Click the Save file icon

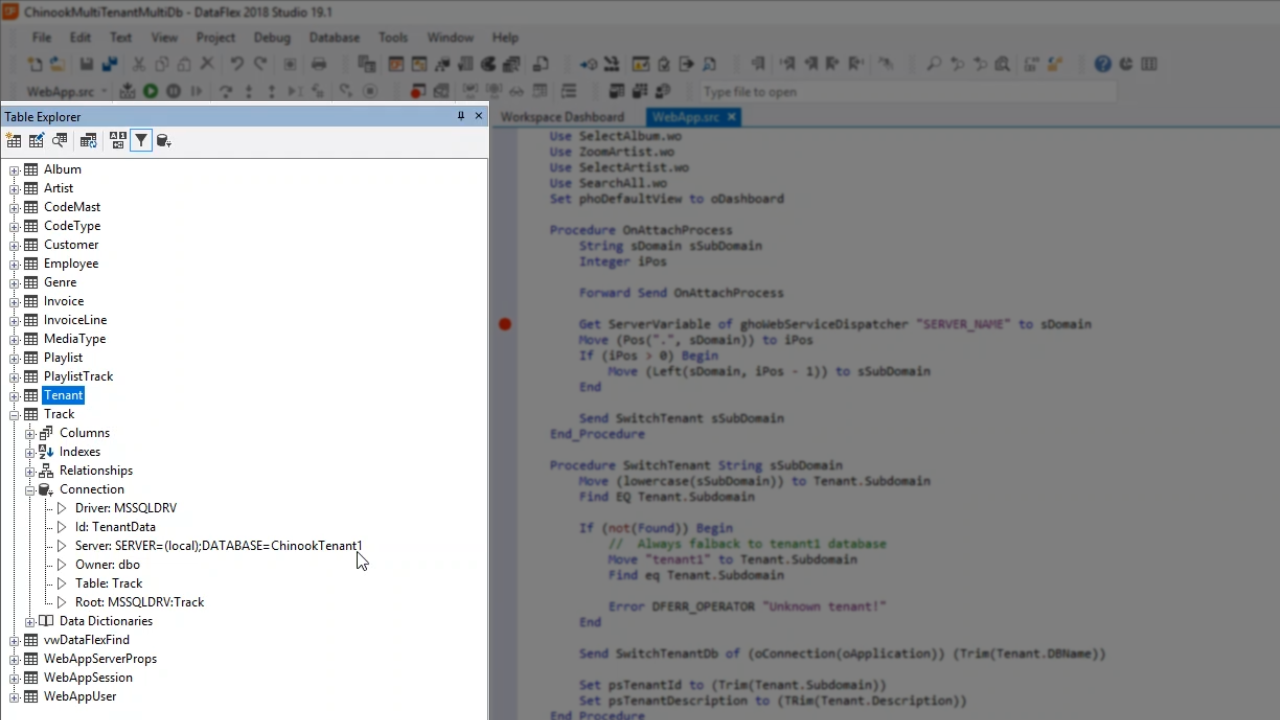pyautogui.click(x=86, y=64)
